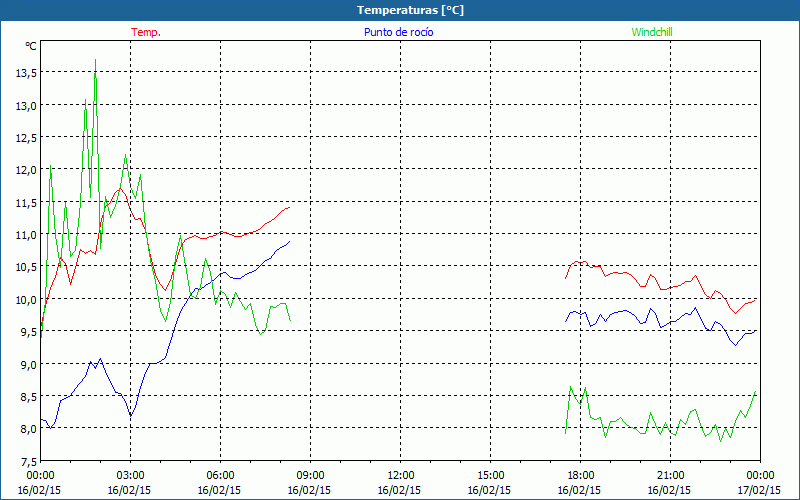Click the 12,0 y-axis value
The width and height of the screenshot is (800, 500).
point(26,170)
